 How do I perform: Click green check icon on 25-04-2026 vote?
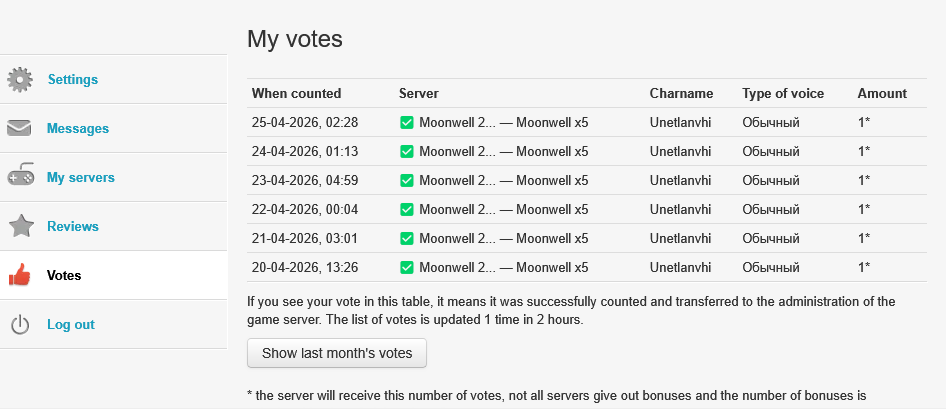point(407,123)
